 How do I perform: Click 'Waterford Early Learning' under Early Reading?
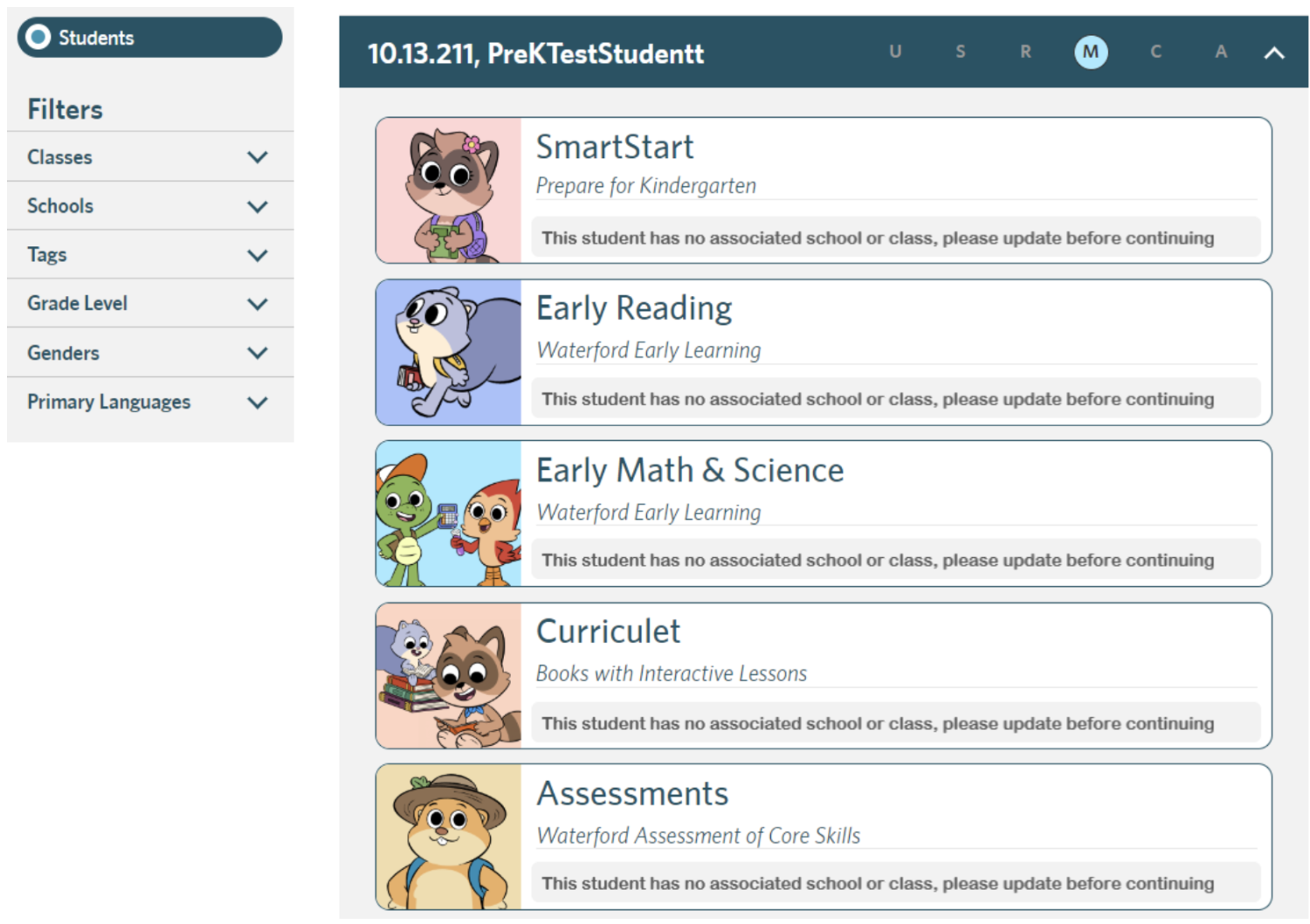648,350
